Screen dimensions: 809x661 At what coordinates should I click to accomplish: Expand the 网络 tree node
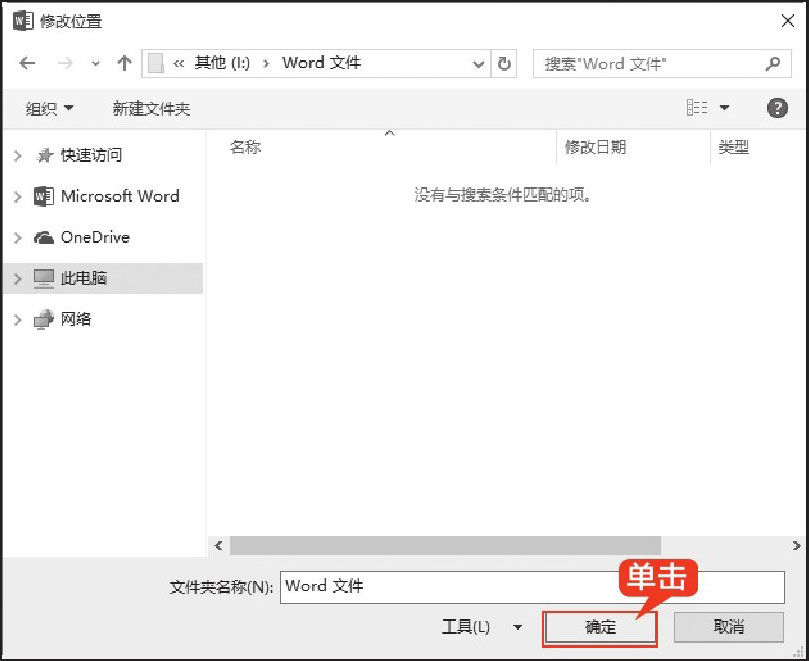point(18,320)
